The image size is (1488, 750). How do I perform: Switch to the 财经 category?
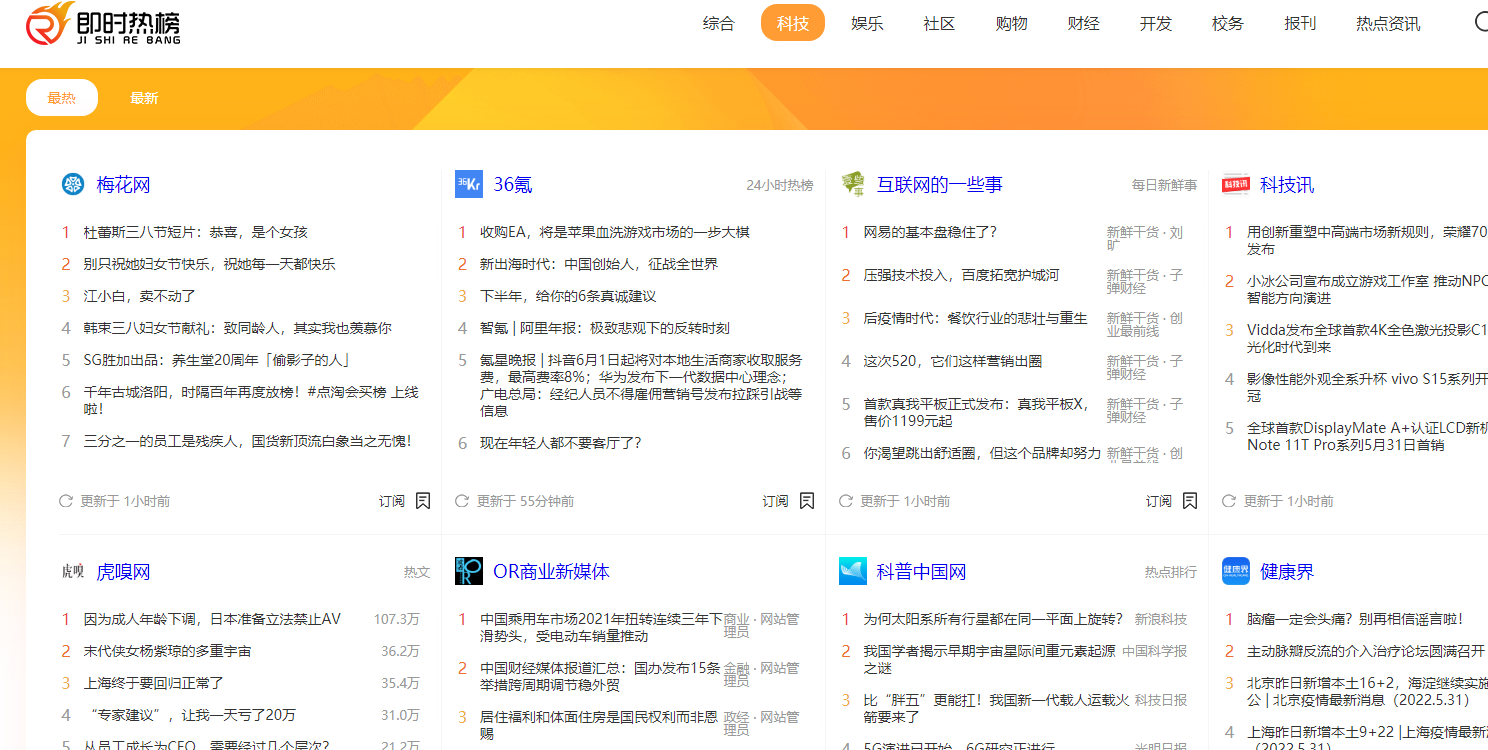pos(1083,23)
